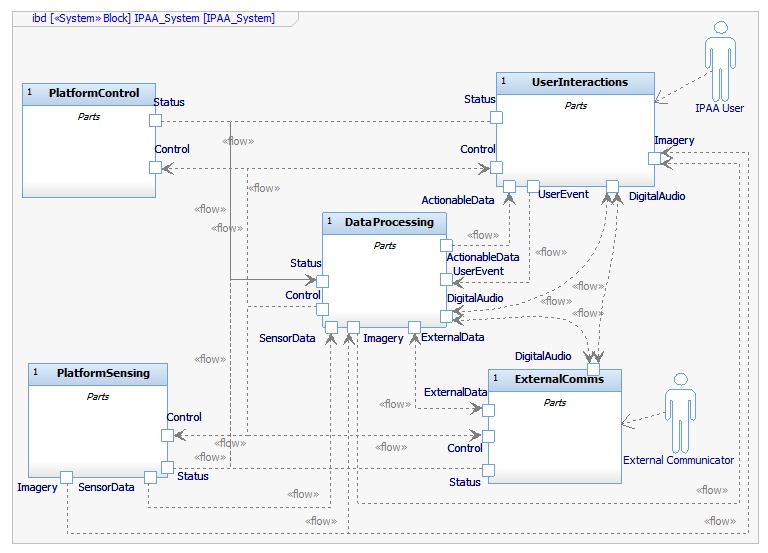Select the External Communicator actor figure

coord(680,410)
